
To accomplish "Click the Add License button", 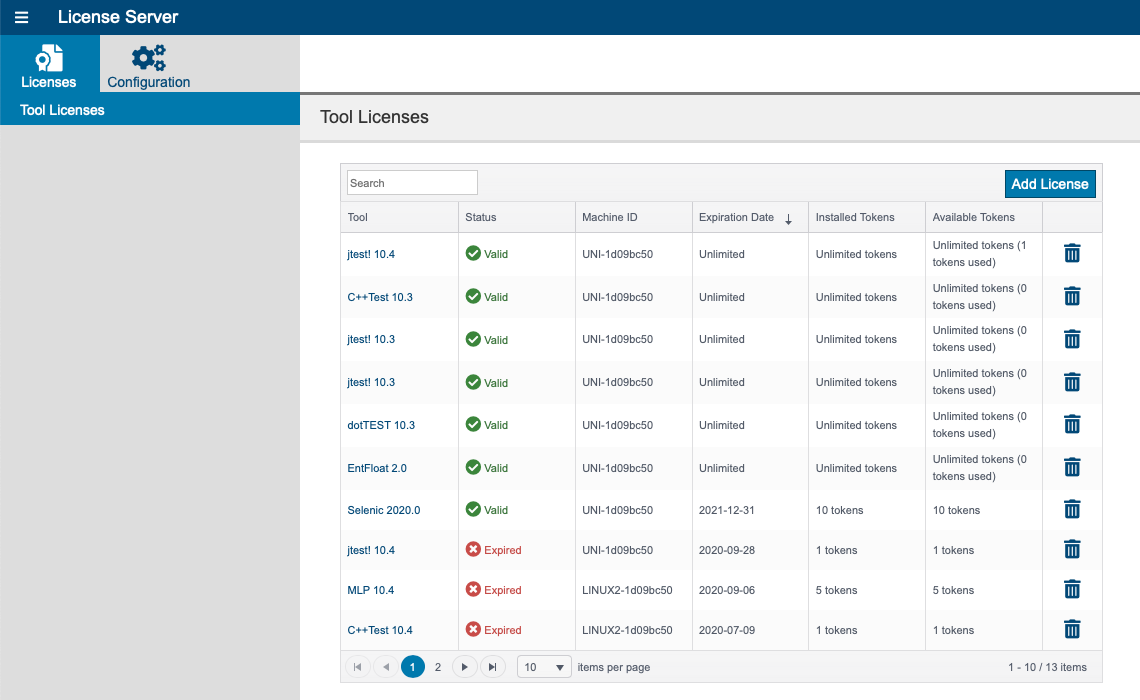I will point(1049,184).
